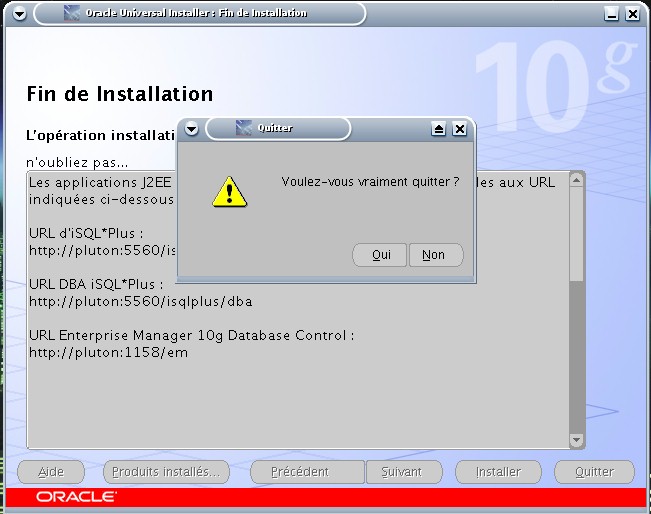Click the shade button on Quitter dialog
The width and height of the screenshot is (651, 514).
pos(438,129)
